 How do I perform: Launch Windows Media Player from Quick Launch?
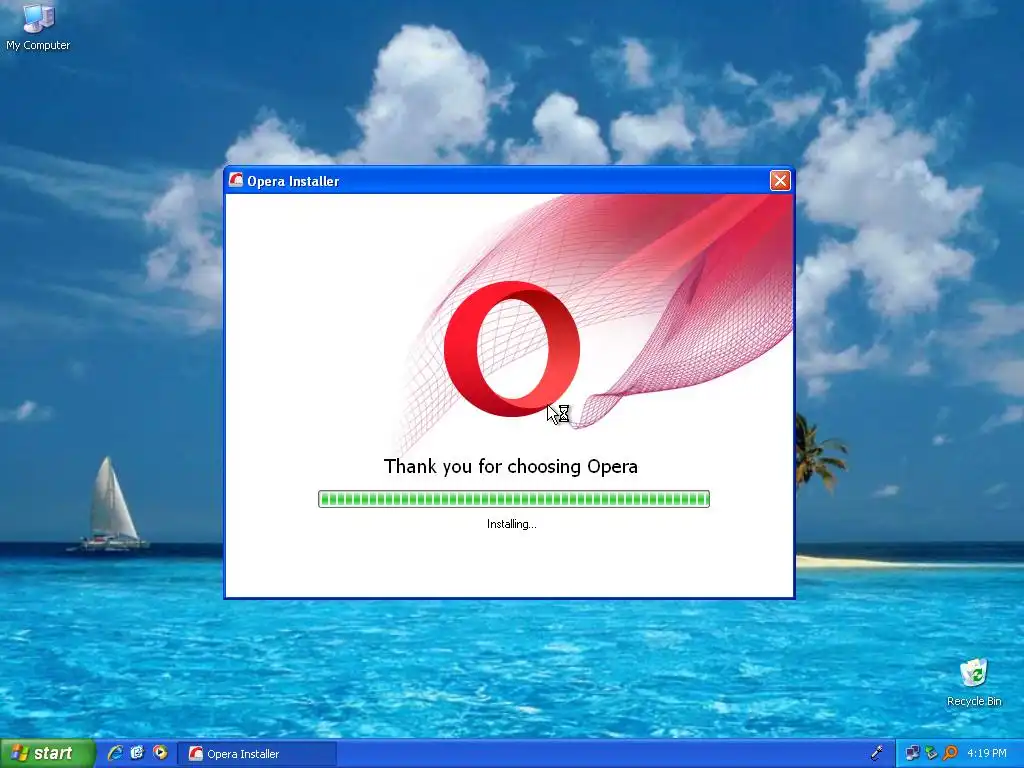pos(160,753)
